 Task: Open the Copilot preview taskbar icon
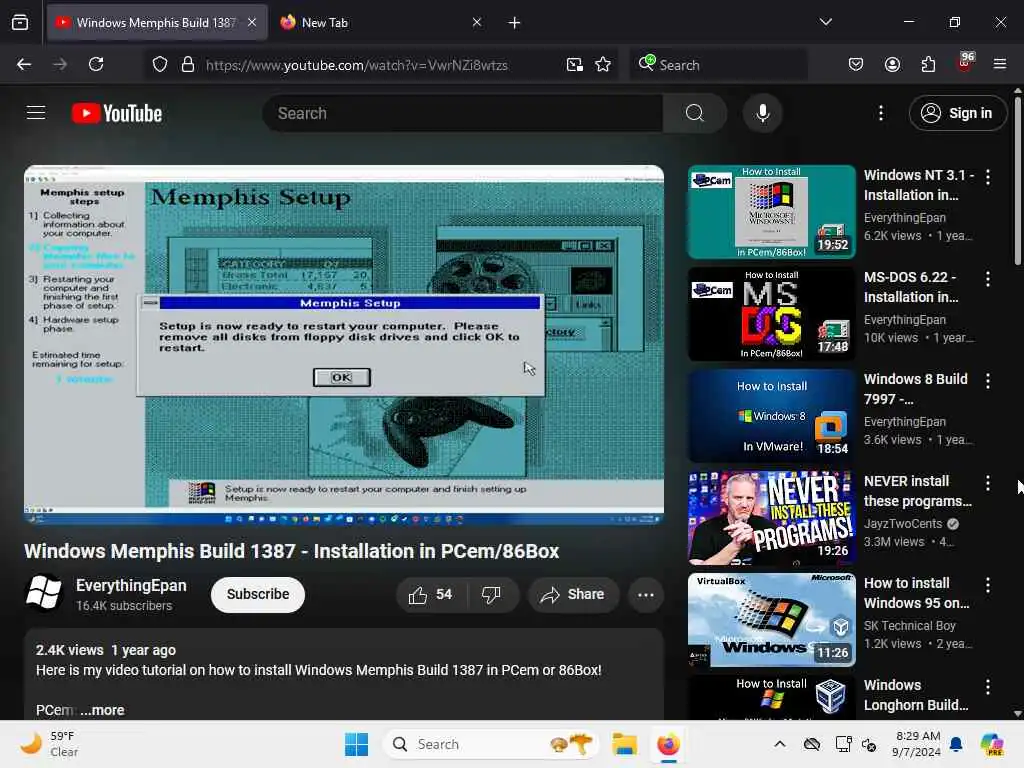point(992,744)
